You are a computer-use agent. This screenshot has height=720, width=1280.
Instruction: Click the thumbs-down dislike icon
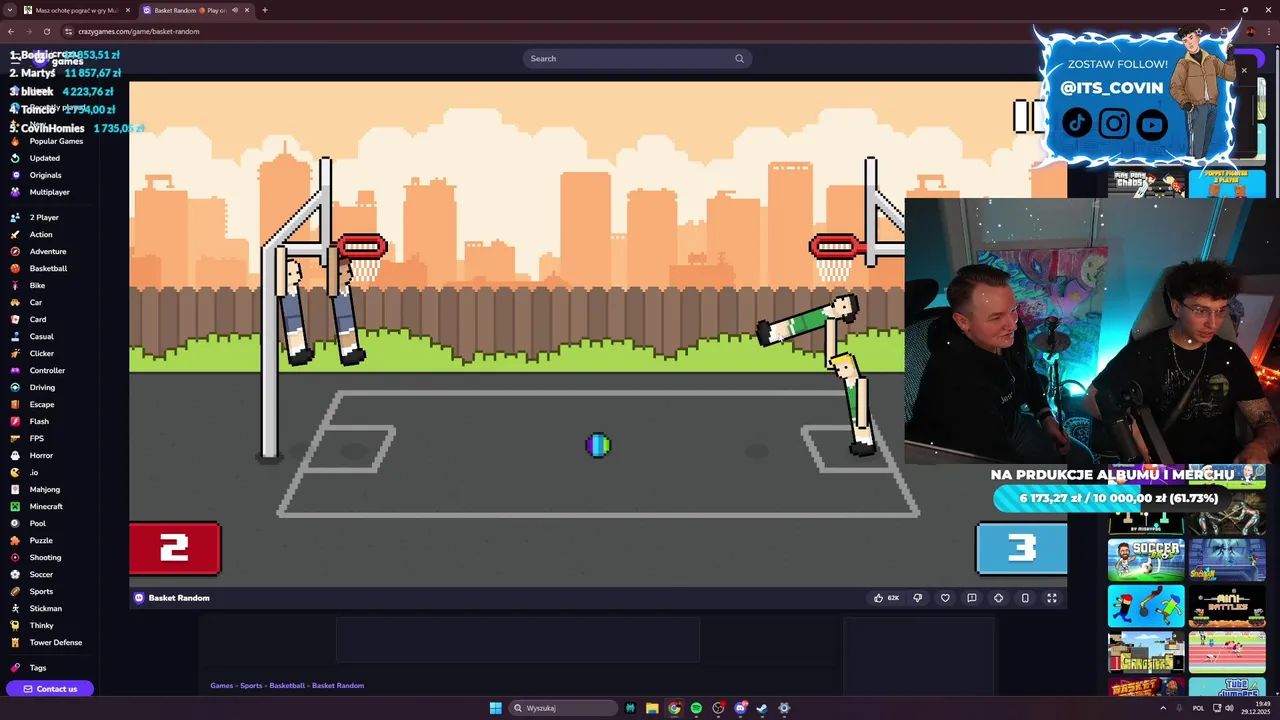[x=918, y=598]
